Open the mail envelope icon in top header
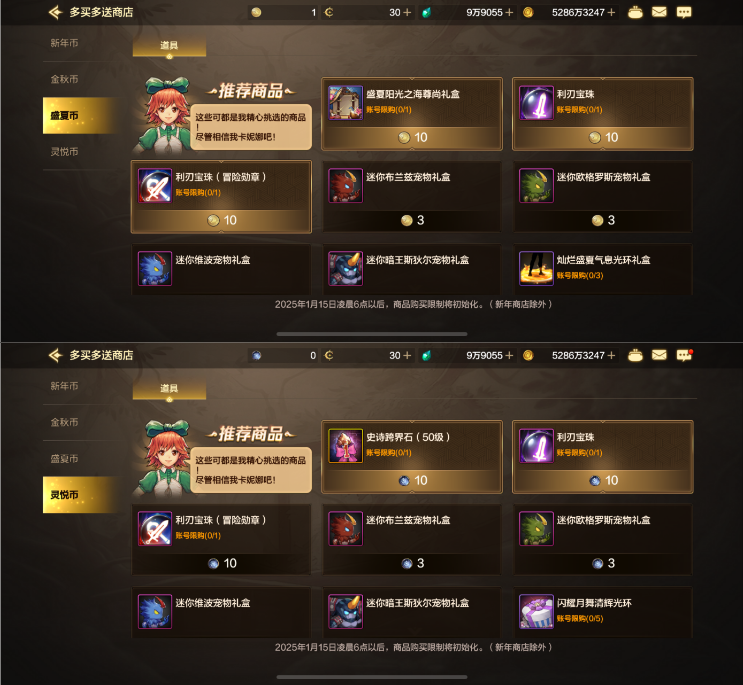 659,12
